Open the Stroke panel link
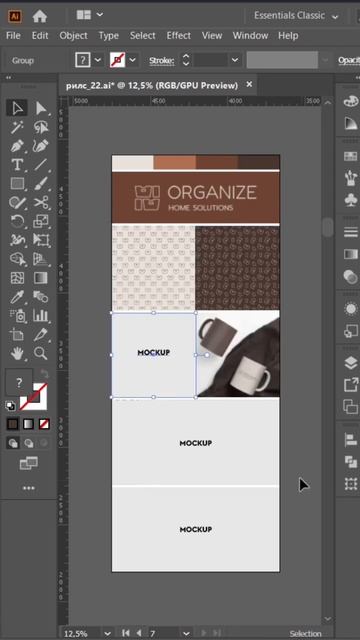Screen dimensions: 360x640 pyautogui.click(x=162, y=61)
